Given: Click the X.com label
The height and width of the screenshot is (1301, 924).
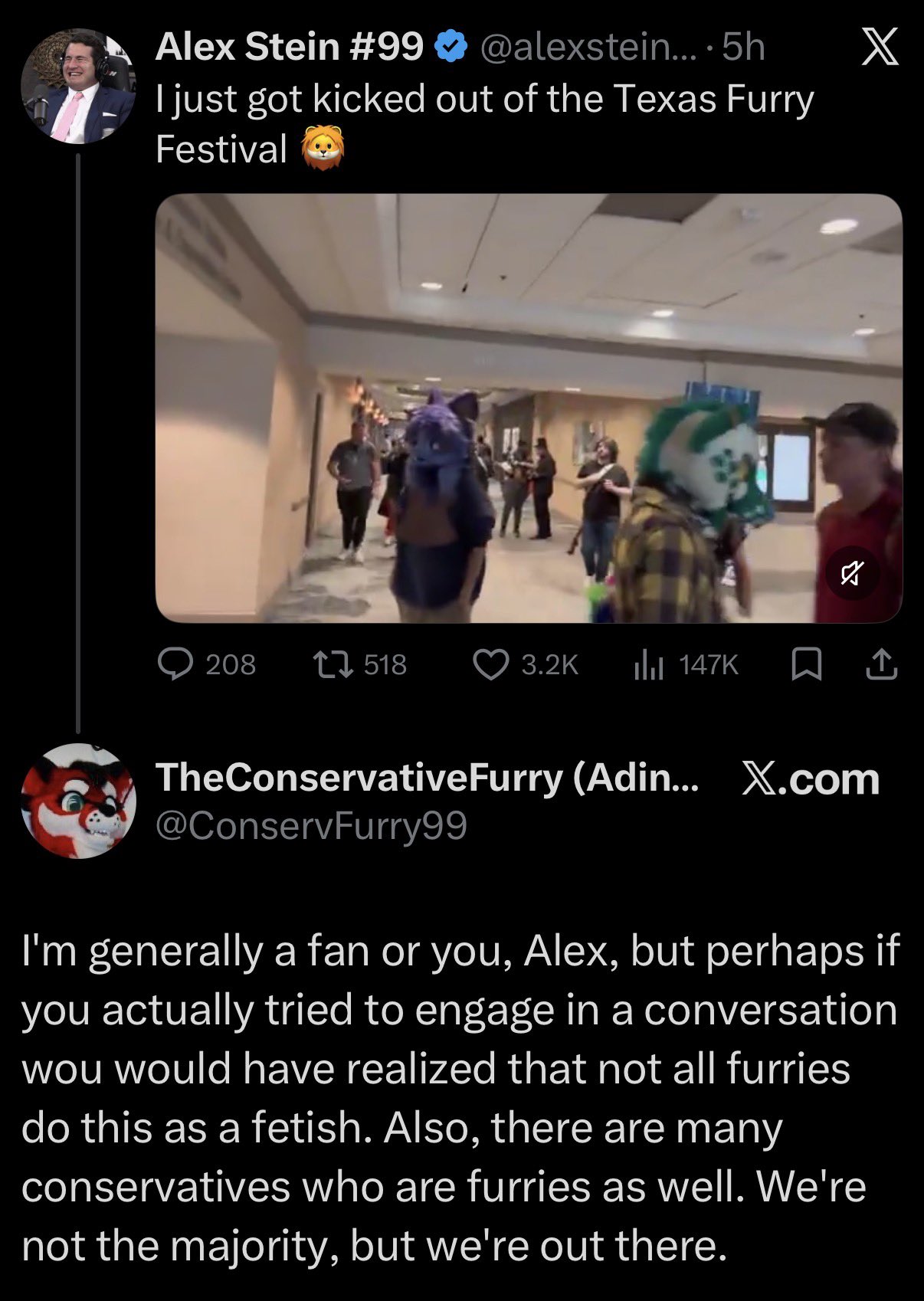Looking at the screenshot, I should tap(811, 778).
